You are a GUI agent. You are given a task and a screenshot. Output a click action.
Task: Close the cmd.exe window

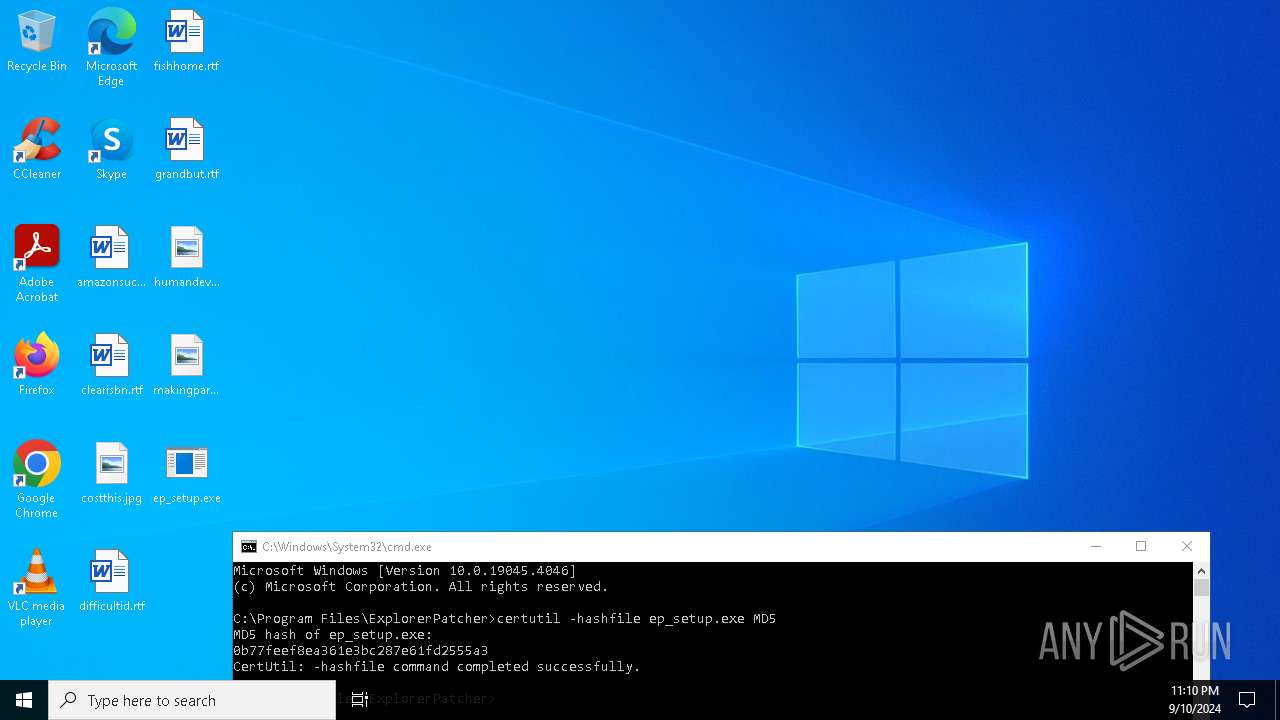[1187, 547]
